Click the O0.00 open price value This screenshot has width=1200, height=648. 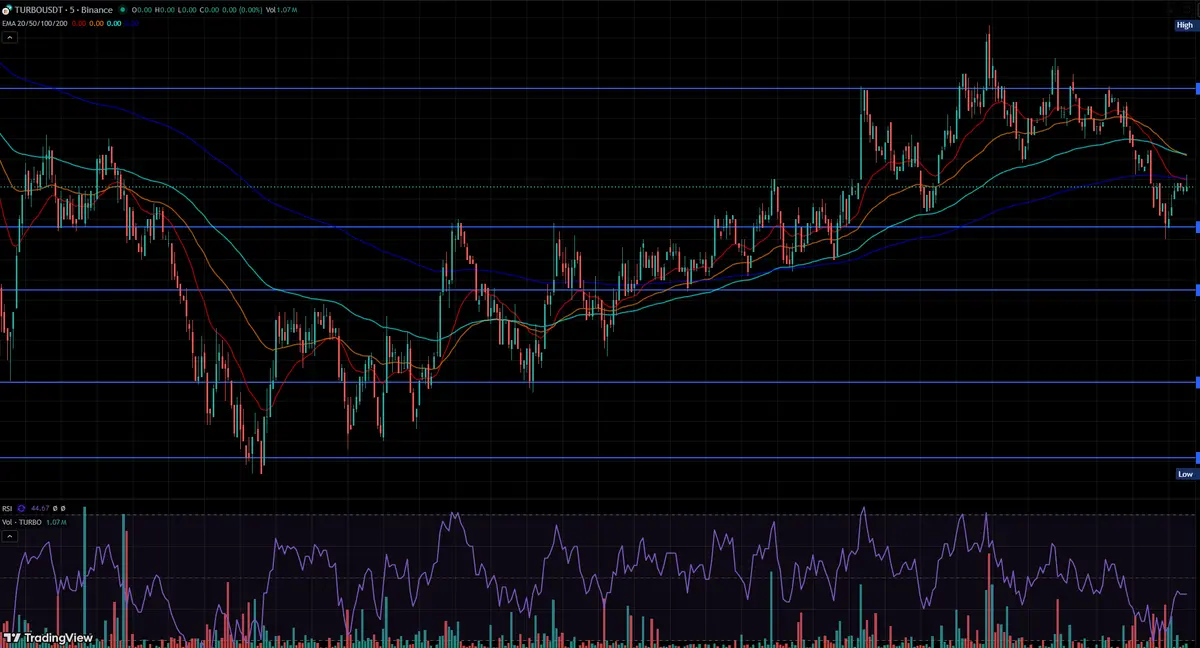point(143,10)
